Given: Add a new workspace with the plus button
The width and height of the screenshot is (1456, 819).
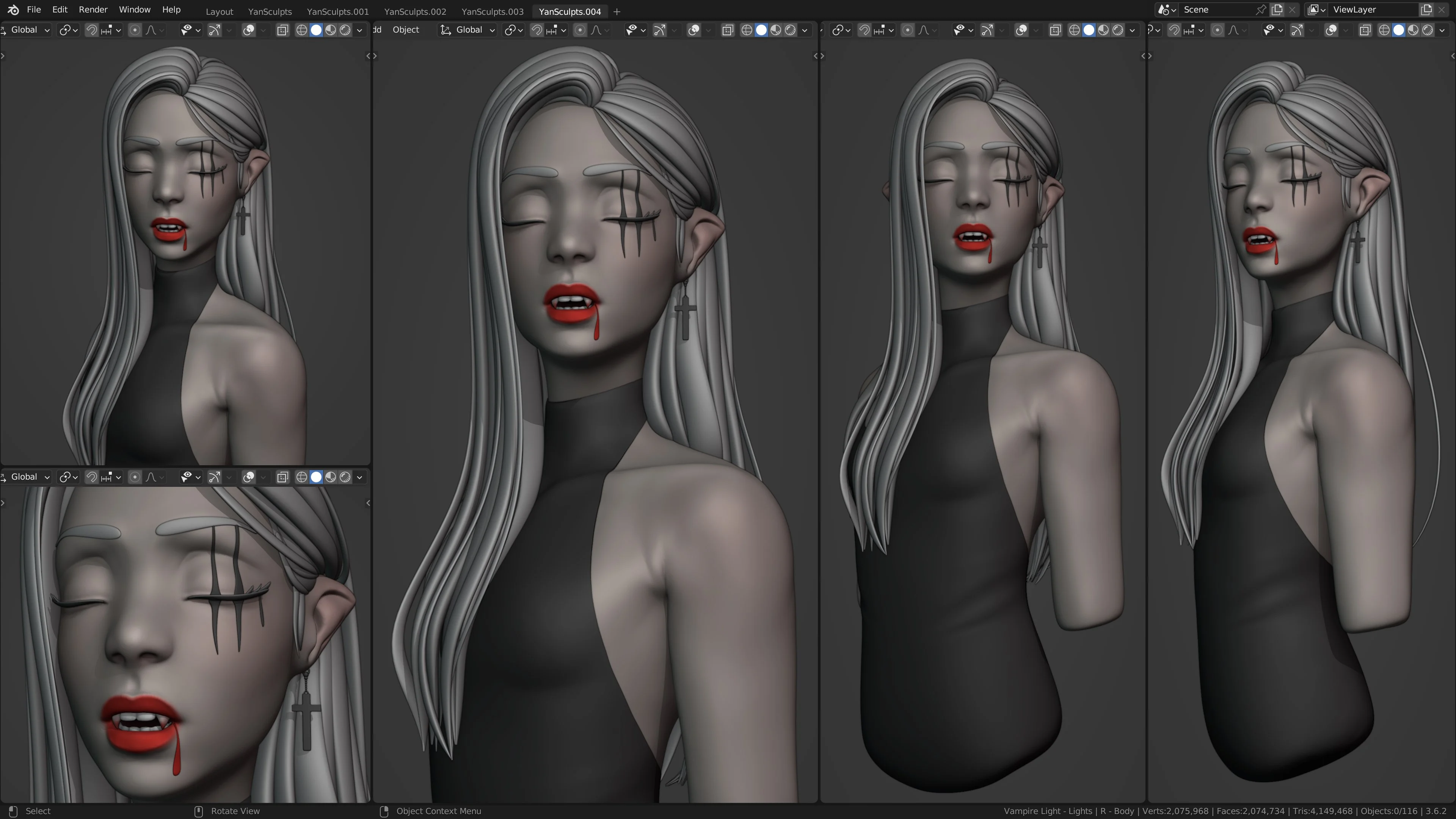Looking at the screenshot, I should 617,11.
